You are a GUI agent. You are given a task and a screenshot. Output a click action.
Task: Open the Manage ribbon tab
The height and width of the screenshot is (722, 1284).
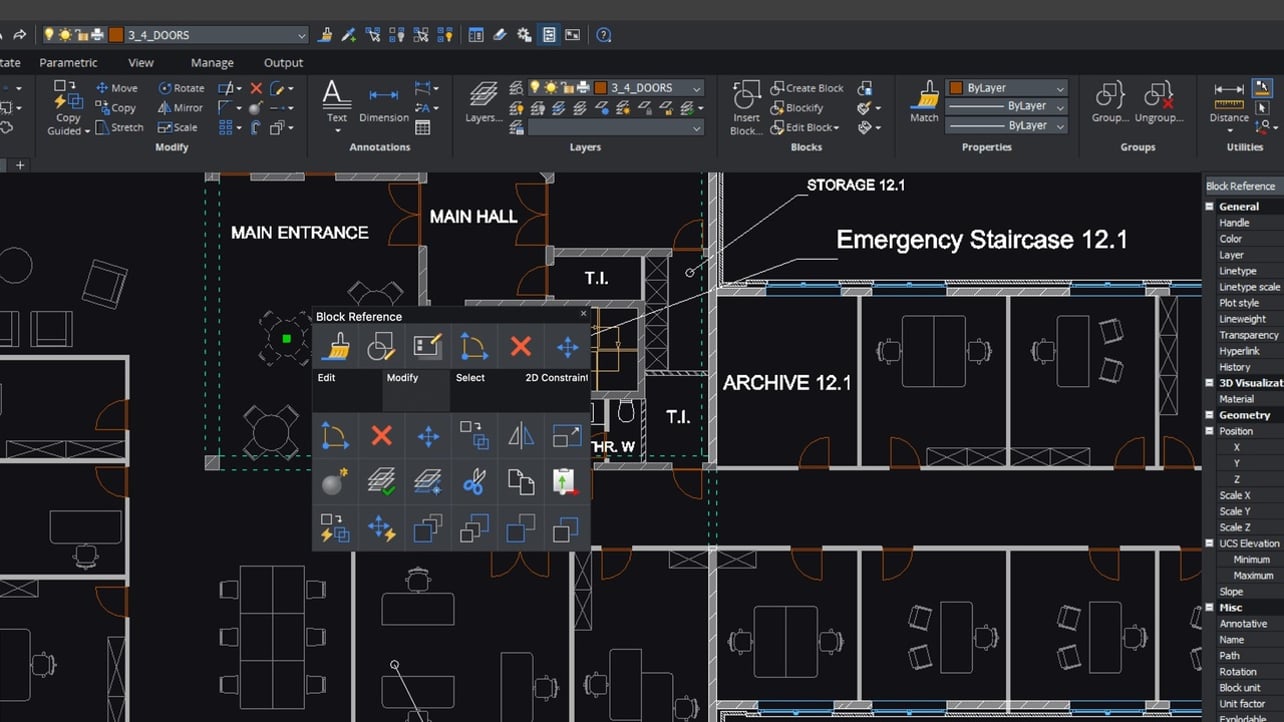click(211, 62)
